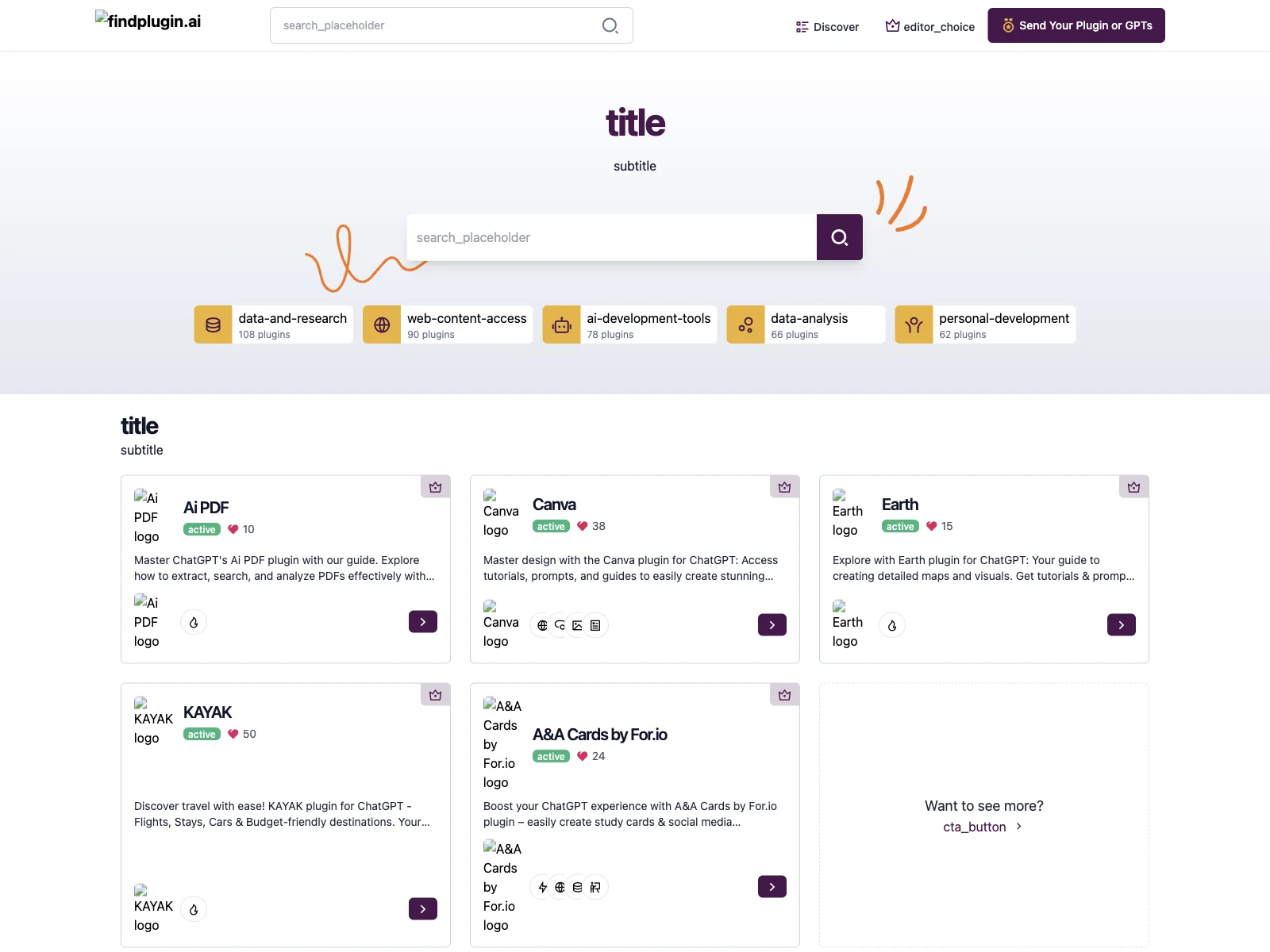The image size is (1270, 952).
Task: Open the Ai PDF title link
Action: point(206,508)
